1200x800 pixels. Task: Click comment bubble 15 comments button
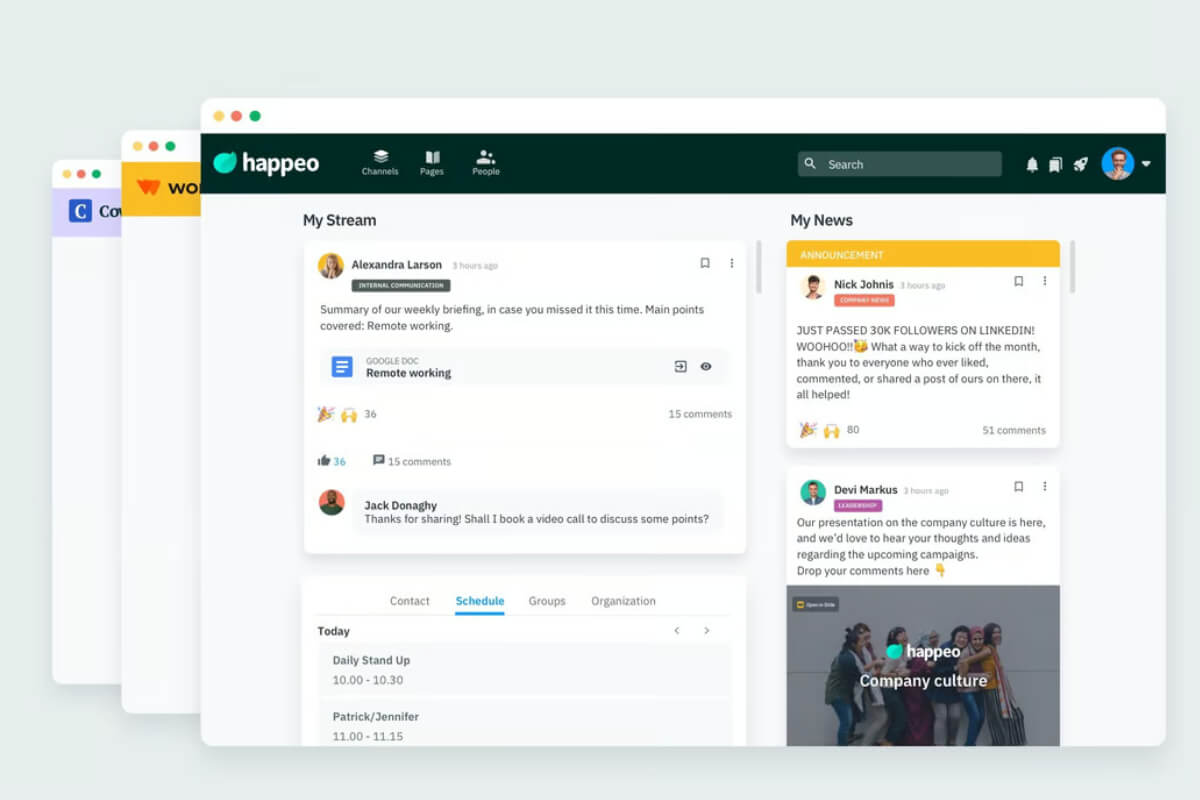coord(411,461)
